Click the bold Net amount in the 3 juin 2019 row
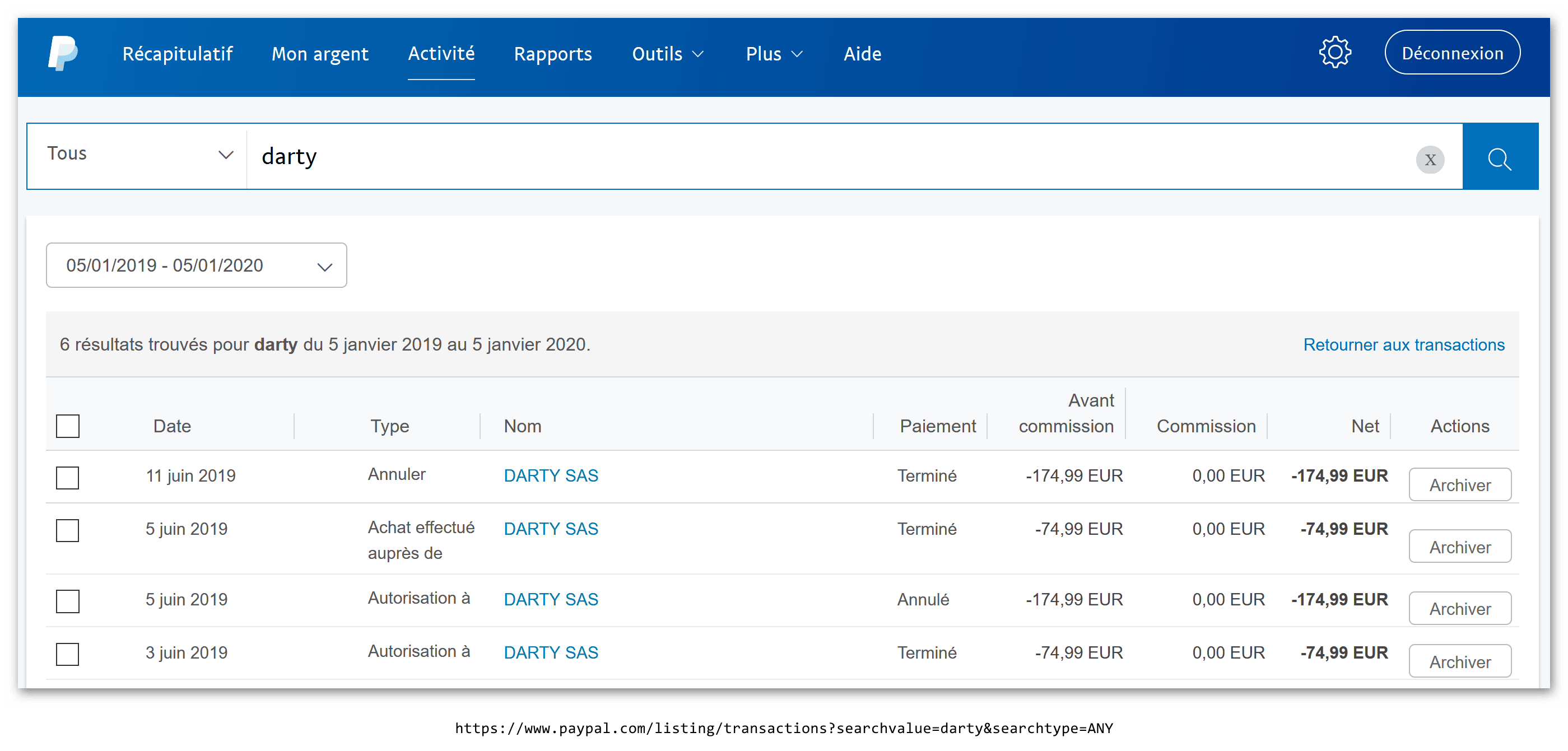The image size is (1568, 751). (1344, 652)
